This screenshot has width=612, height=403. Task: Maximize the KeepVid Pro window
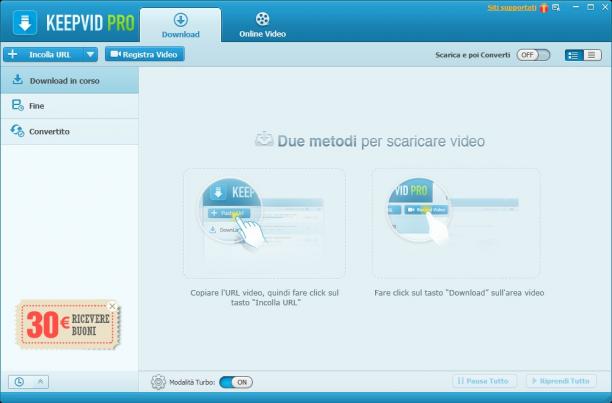(x=591, y=7)
